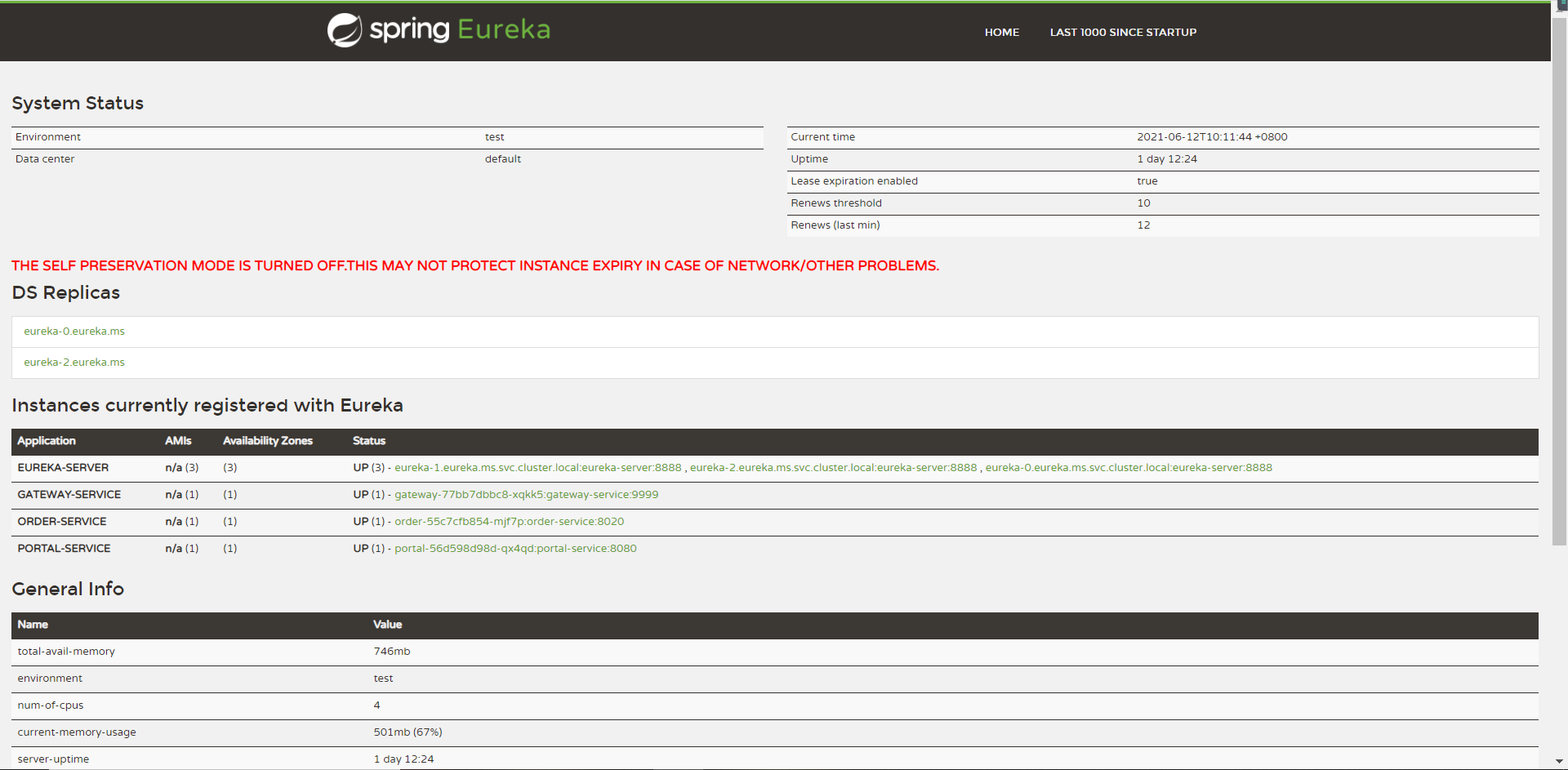Click the Value column header in General Info
The width and height of the screenshot is (1568, 770).
click(388, 625)
